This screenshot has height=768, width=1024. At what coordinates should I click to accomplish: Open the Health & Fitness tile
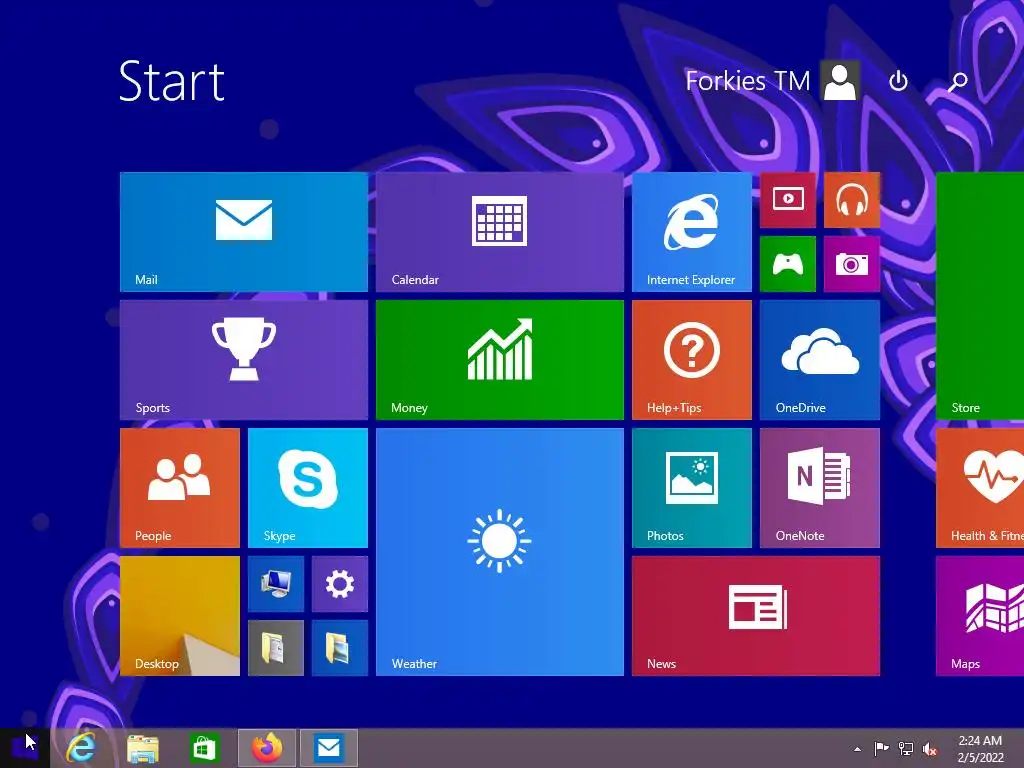(x=980, y=488)
